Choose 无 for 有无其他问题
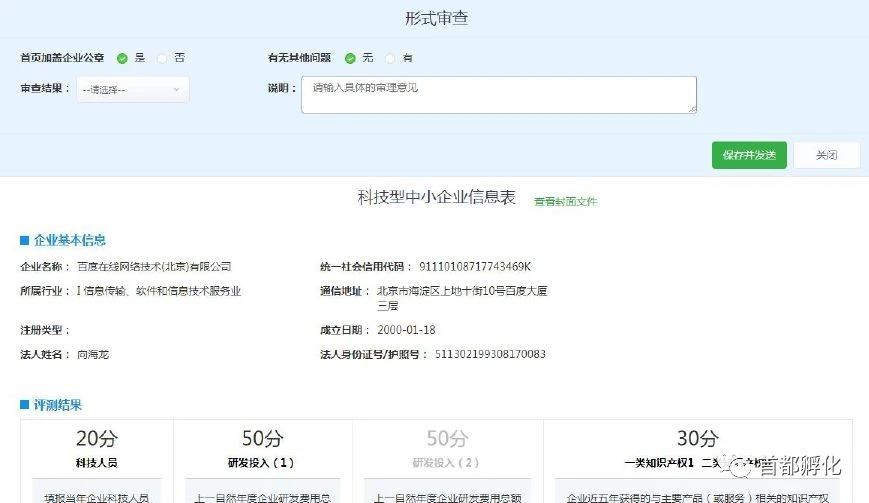 click(350, 58)
